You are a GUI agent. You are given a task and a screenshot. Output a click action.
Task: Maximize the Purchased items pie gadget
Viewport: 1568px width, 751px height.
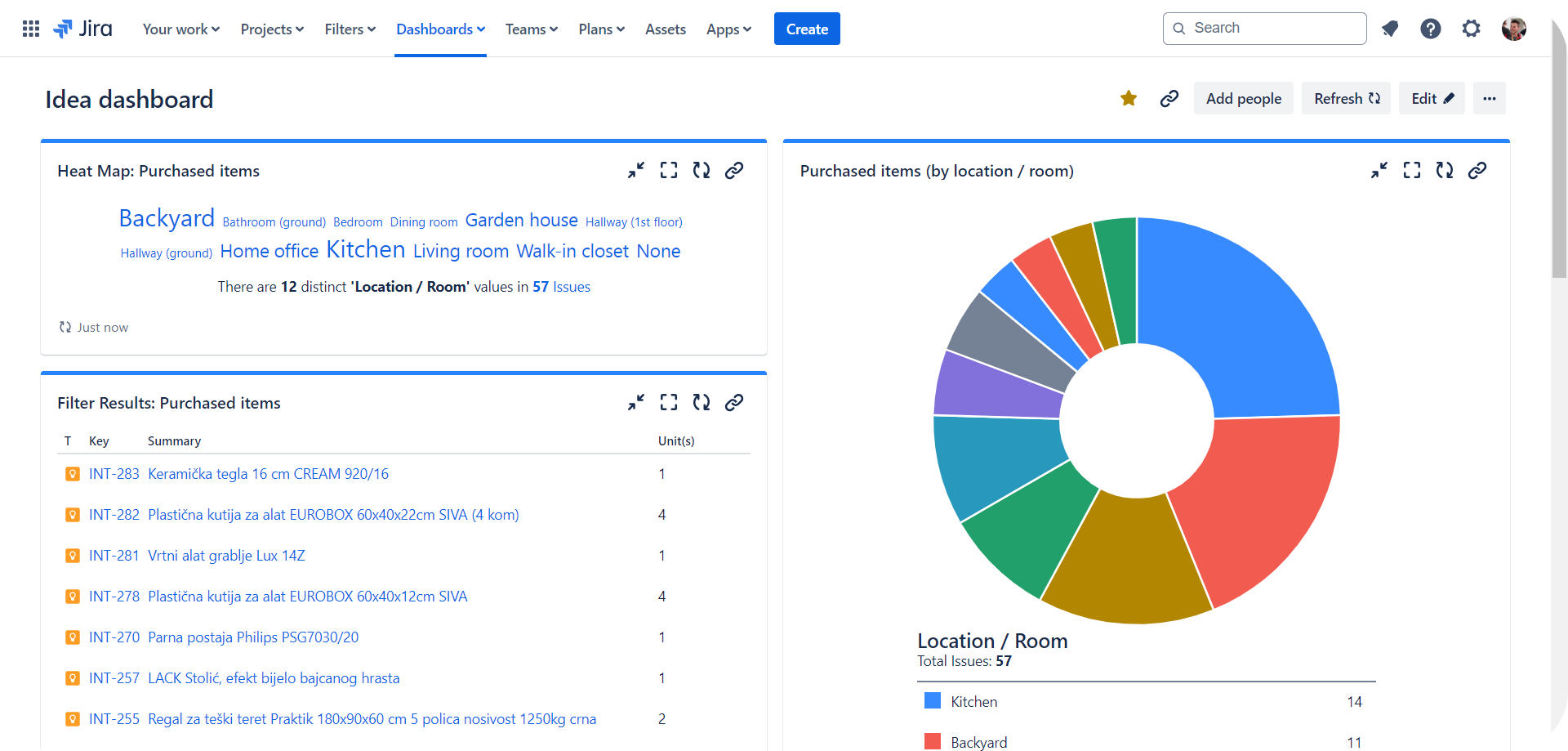click(1412, 170)
